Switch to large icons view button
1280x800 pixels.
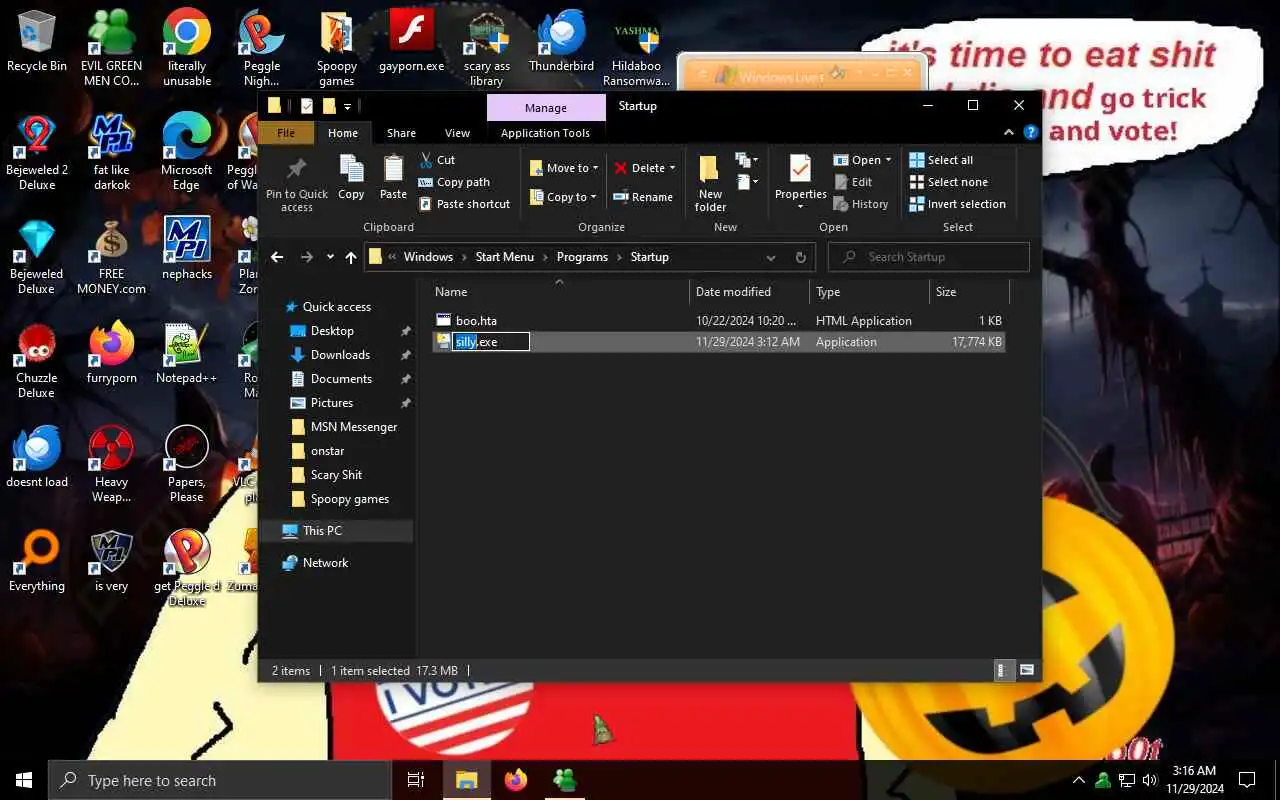click(1027, 670)
